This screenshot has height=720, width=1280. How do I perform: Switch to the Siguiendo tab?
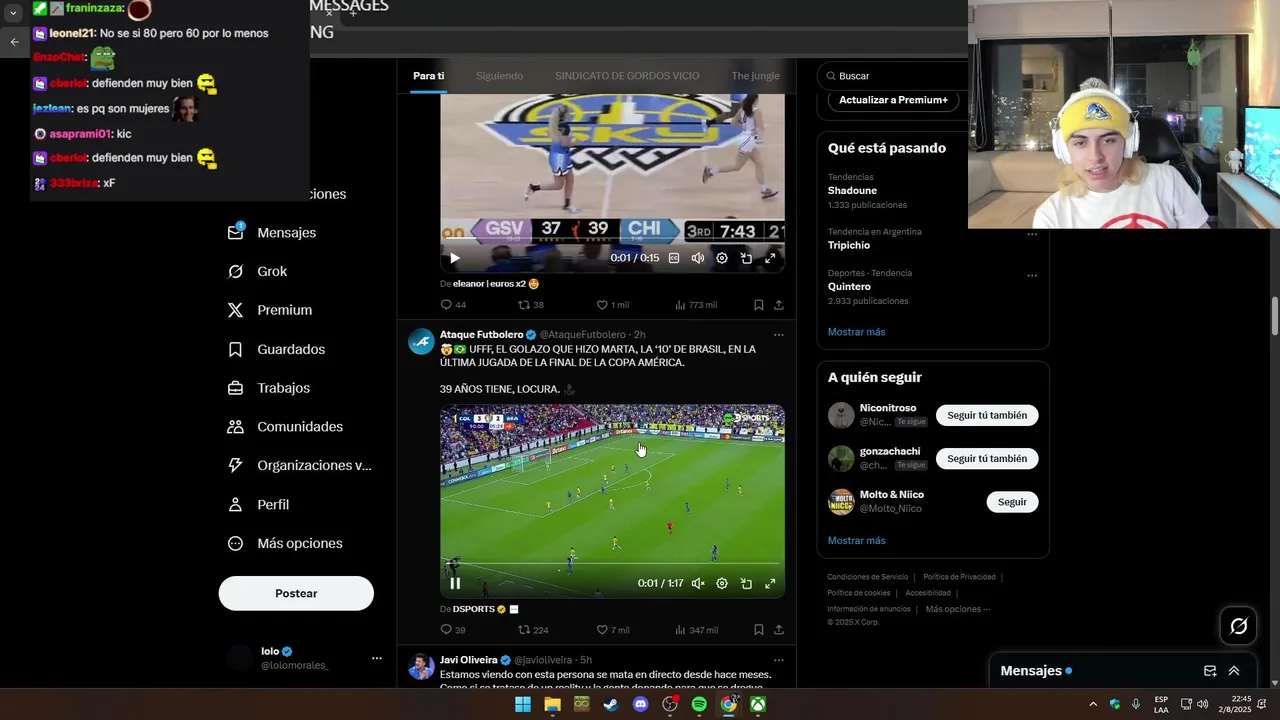point(499,76)
